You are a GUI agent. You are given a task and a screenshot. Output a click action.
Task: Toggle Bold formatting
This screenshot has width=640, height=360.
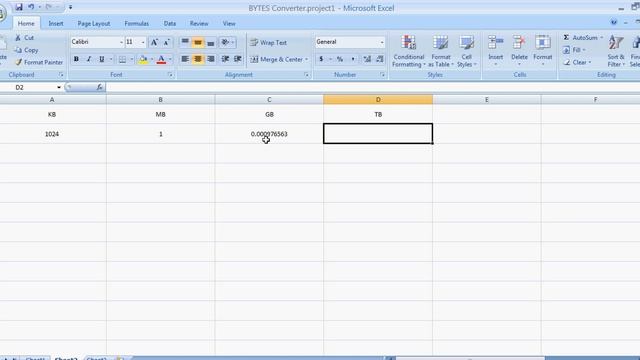pyautogui.click(x=76, y=60)
